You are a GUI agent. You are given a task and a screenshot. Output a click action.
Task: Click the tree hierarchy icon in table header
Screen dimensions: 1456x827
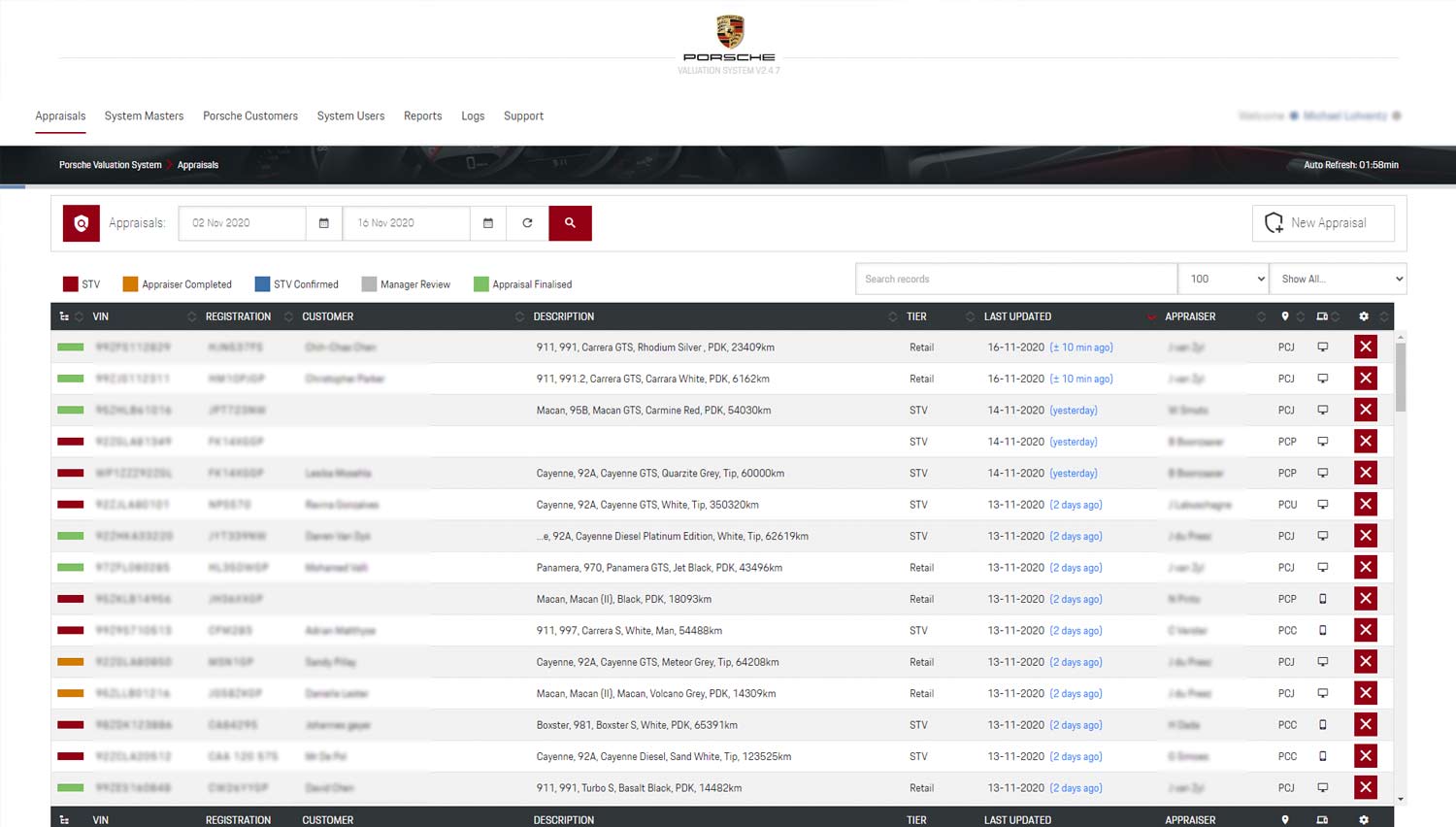click(64, 316)
